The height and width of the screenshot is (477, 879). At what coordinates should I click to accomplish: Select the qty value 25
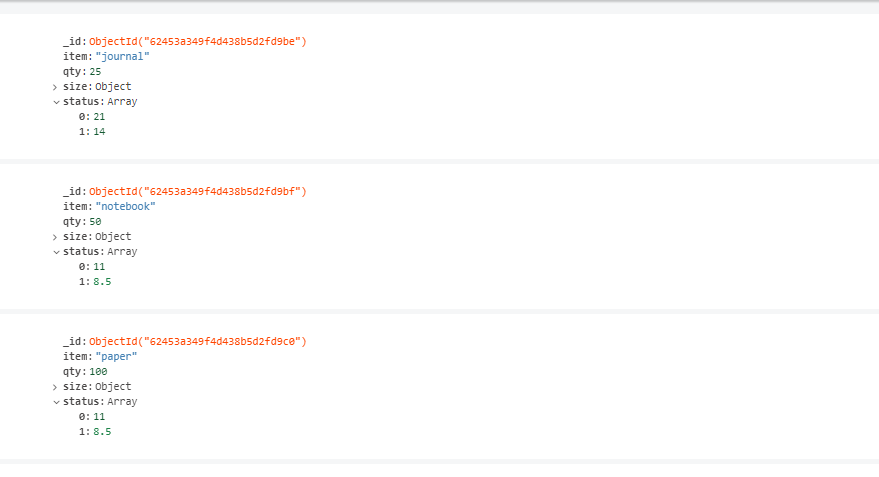95,72
